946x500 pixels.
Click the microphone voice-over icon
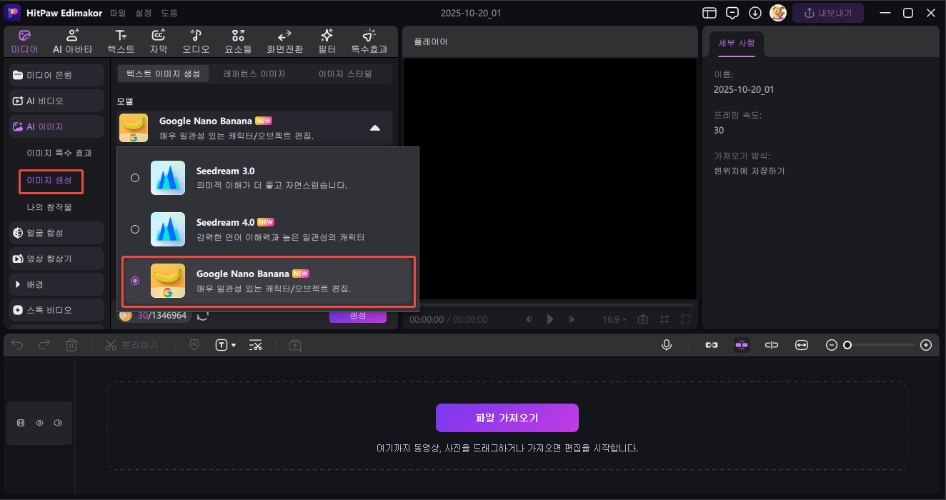point(666,345)
